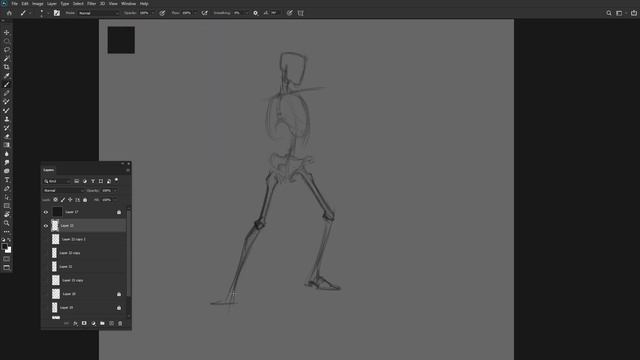This screenshot has width=640, height=360.
Task: Enable airbrush build-up effect
Action: click(x=204, y=13)
